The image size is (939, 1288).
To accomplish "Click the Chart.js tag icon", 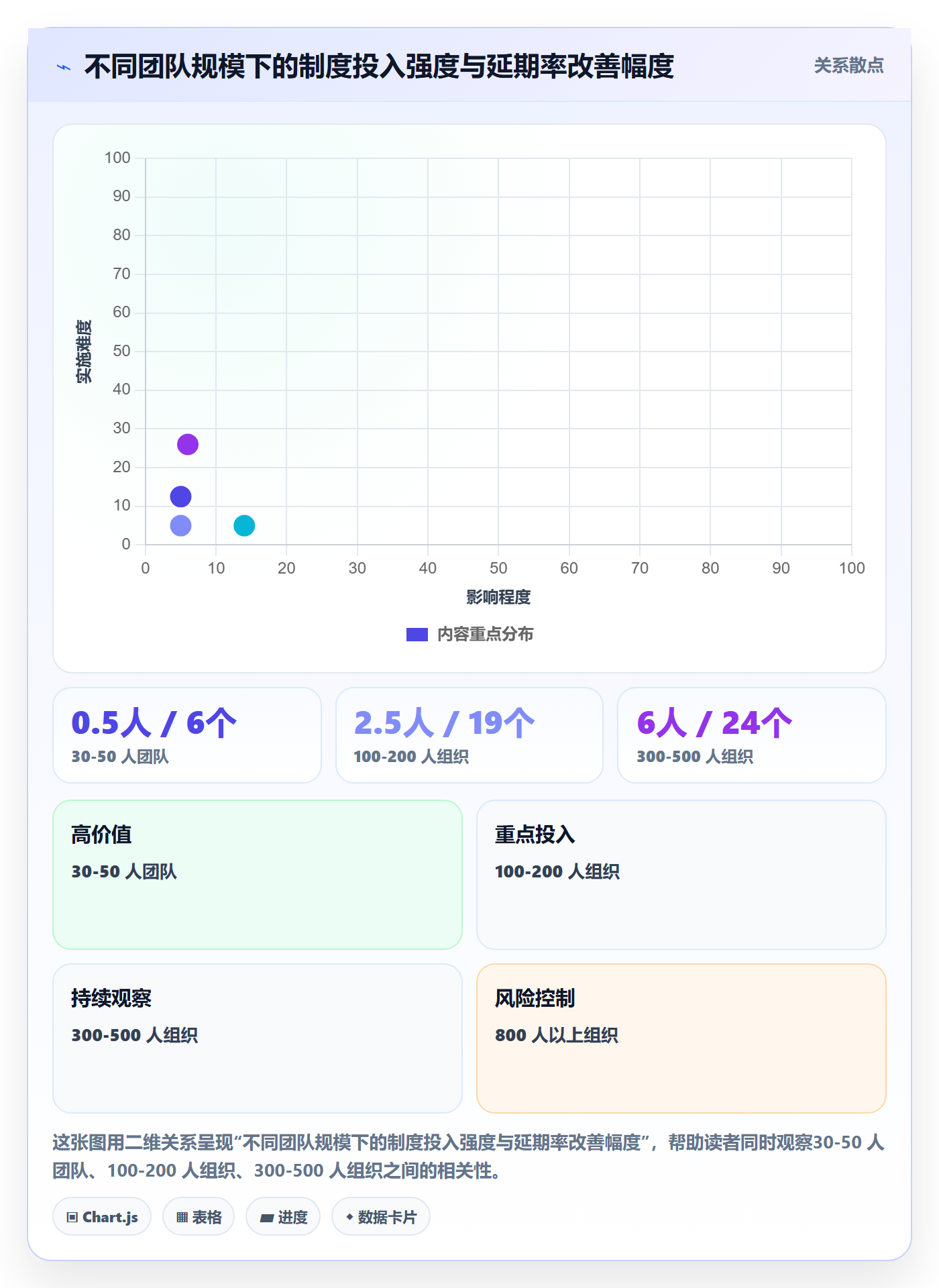I will coord(72,1218).
